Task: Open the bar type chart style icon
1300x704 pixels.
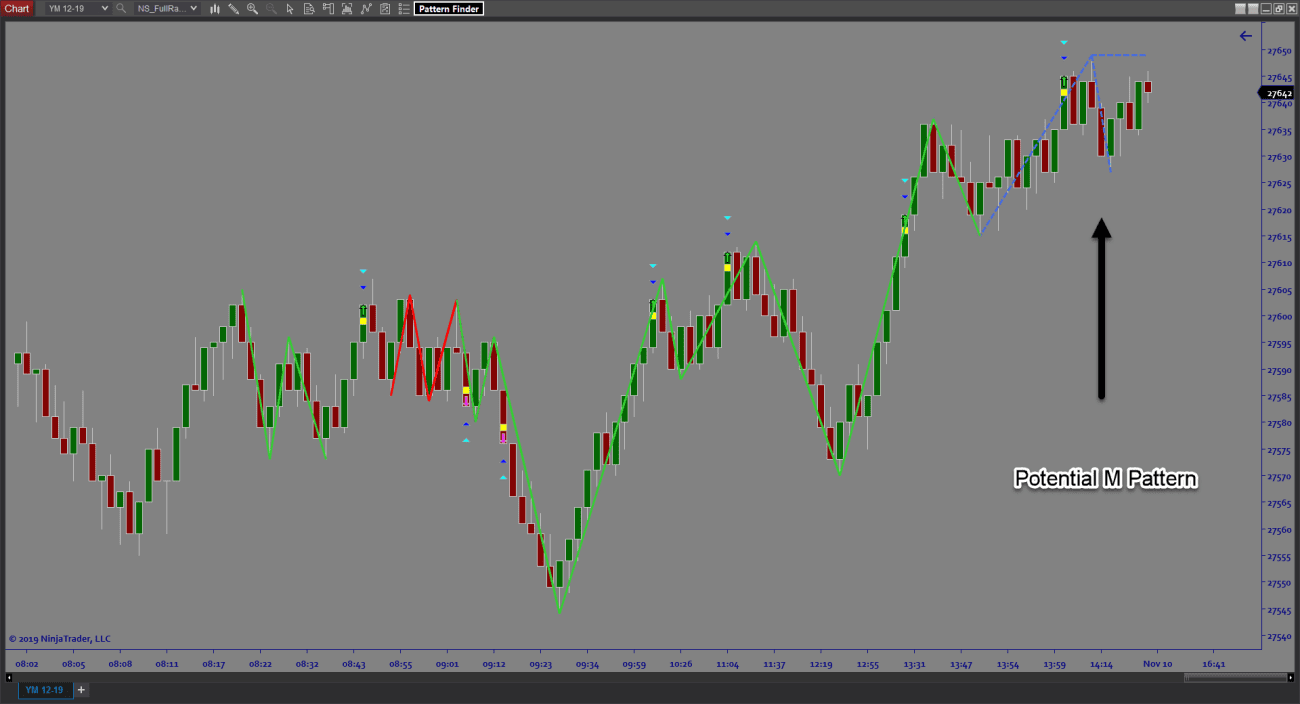Action: [x=214, y=9]
